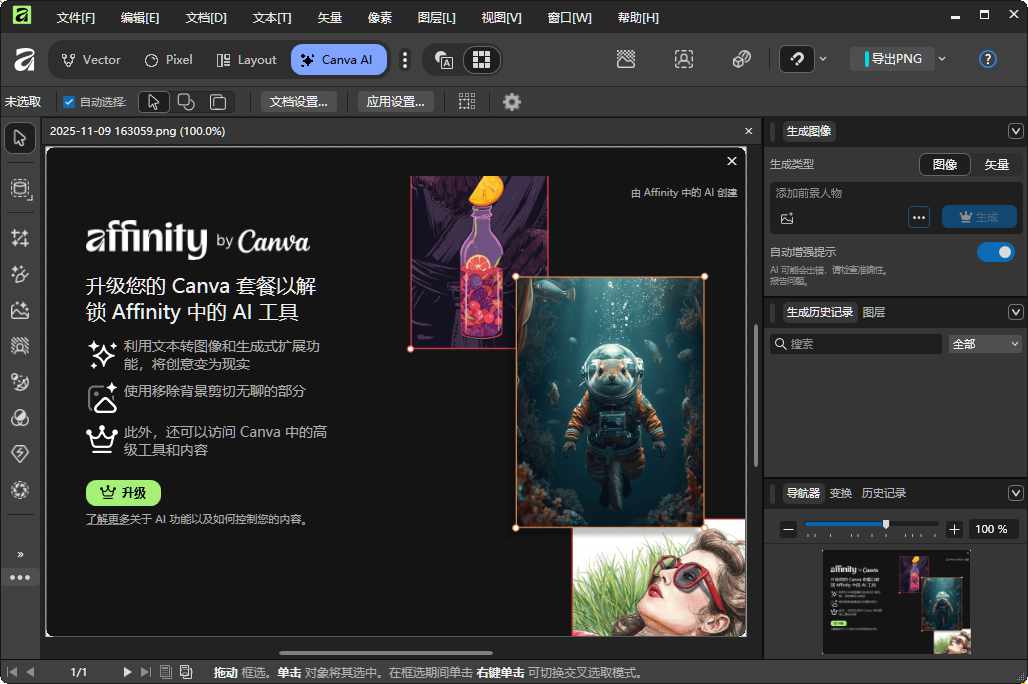Image resolution: width=1028 pixels, height=684 pixels.
Task: Click the 搜索 field in history panel
Action: 860,344
